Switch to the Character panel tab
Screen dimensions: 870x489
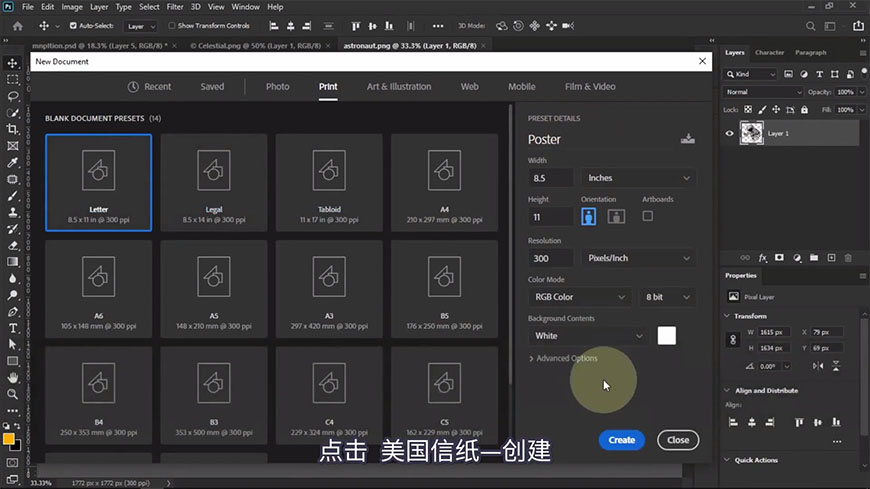(769, 52)
